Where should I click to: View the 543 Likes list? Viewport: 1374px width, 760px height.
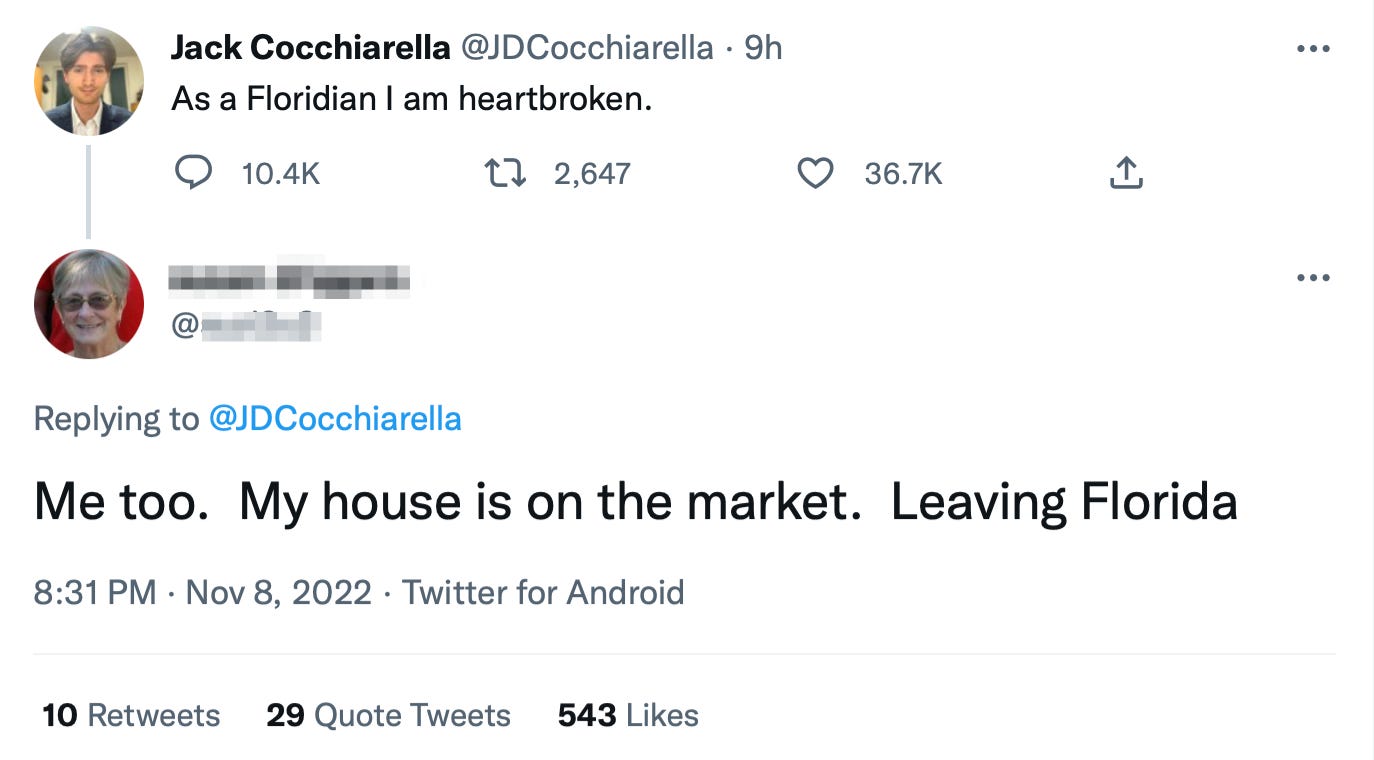point(628,715)
